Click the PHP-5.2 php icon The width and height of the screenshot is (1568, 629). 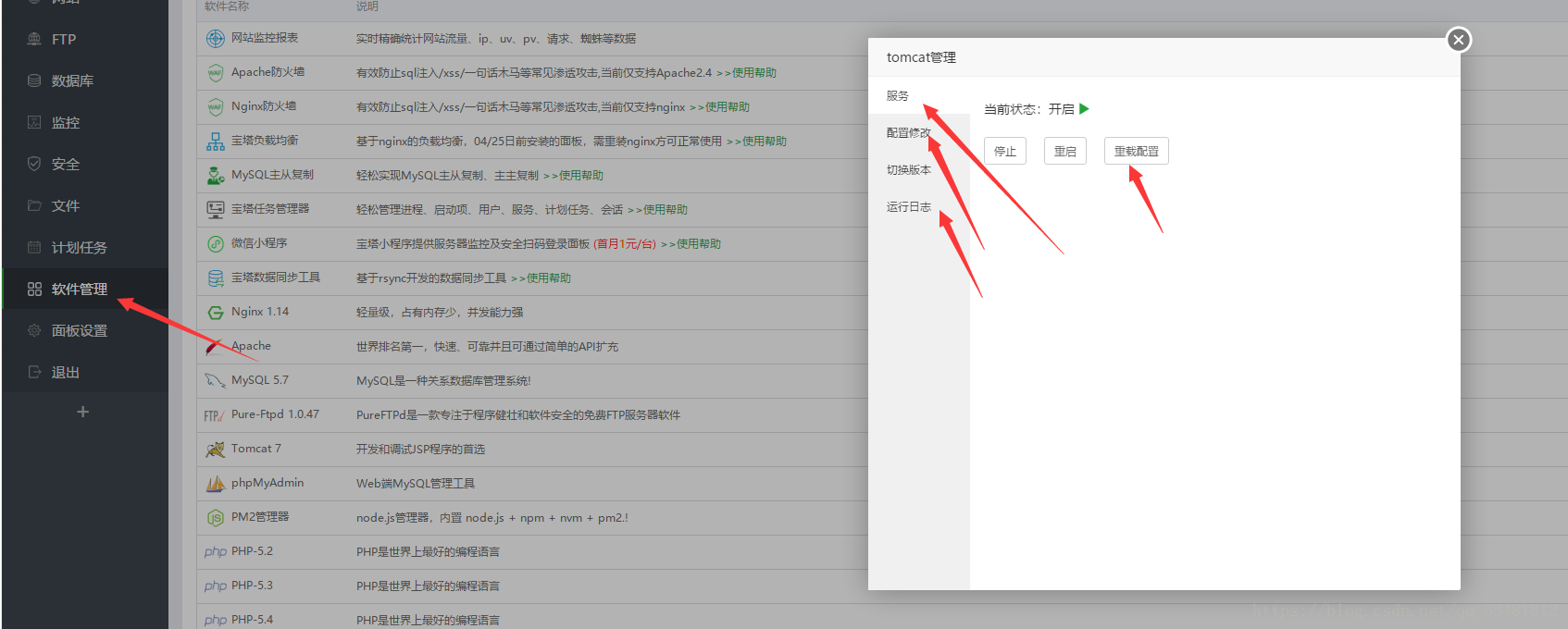pos(216,551)
